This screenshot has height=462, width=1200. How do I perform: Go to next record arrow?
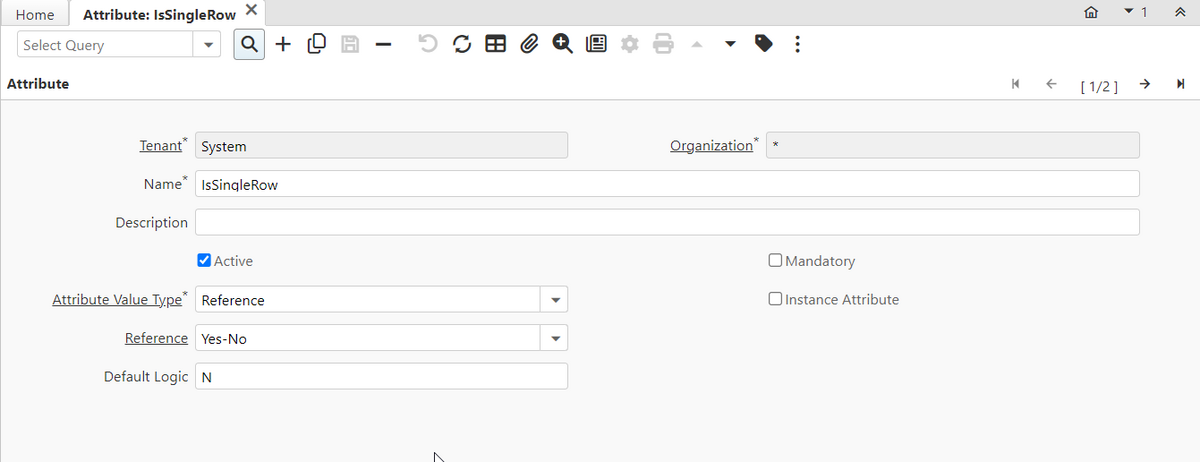click(1144, 85)
